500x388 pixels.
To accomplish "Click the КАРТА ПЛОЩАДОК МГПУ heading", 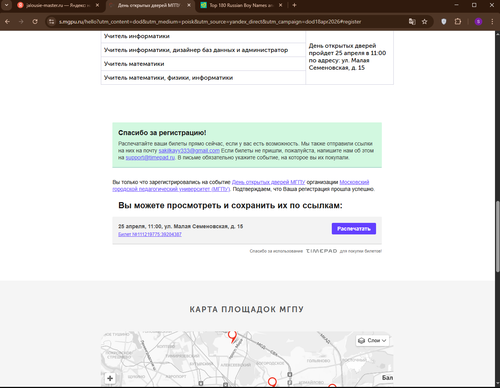I will 247,309.
